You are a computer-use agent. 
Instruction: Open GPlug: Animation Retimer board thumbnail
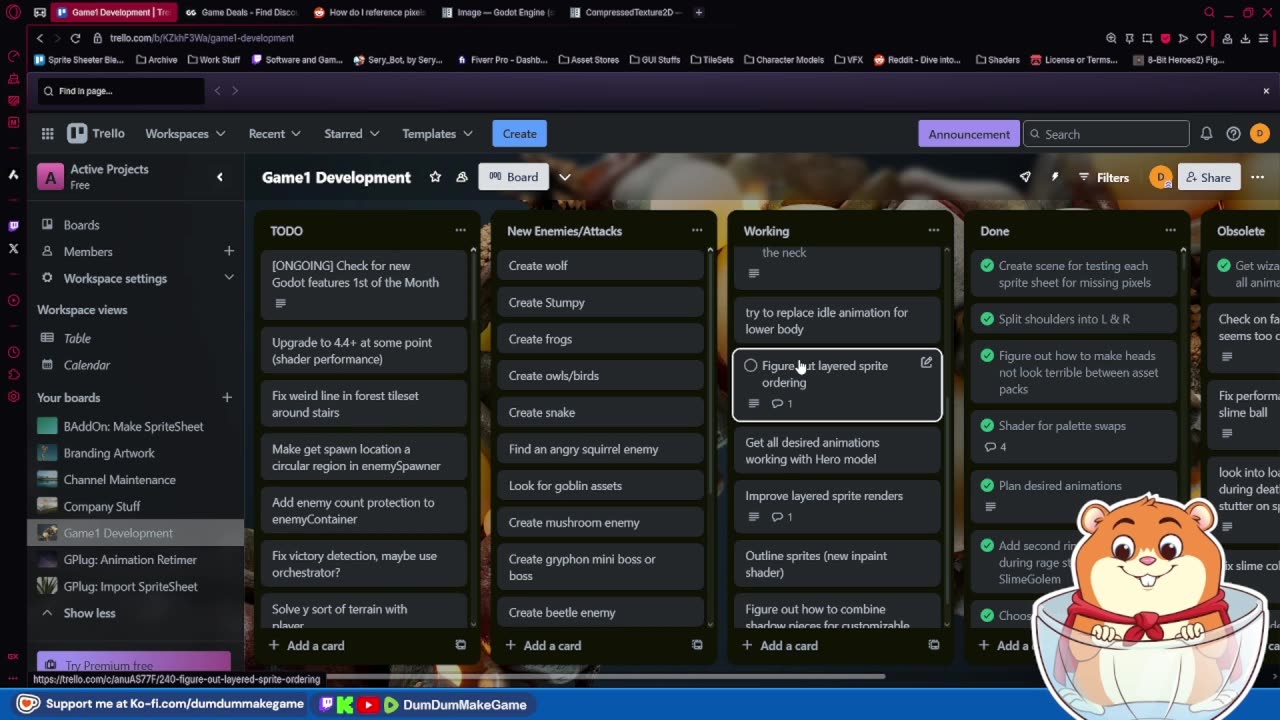click(x=47, y=560)
